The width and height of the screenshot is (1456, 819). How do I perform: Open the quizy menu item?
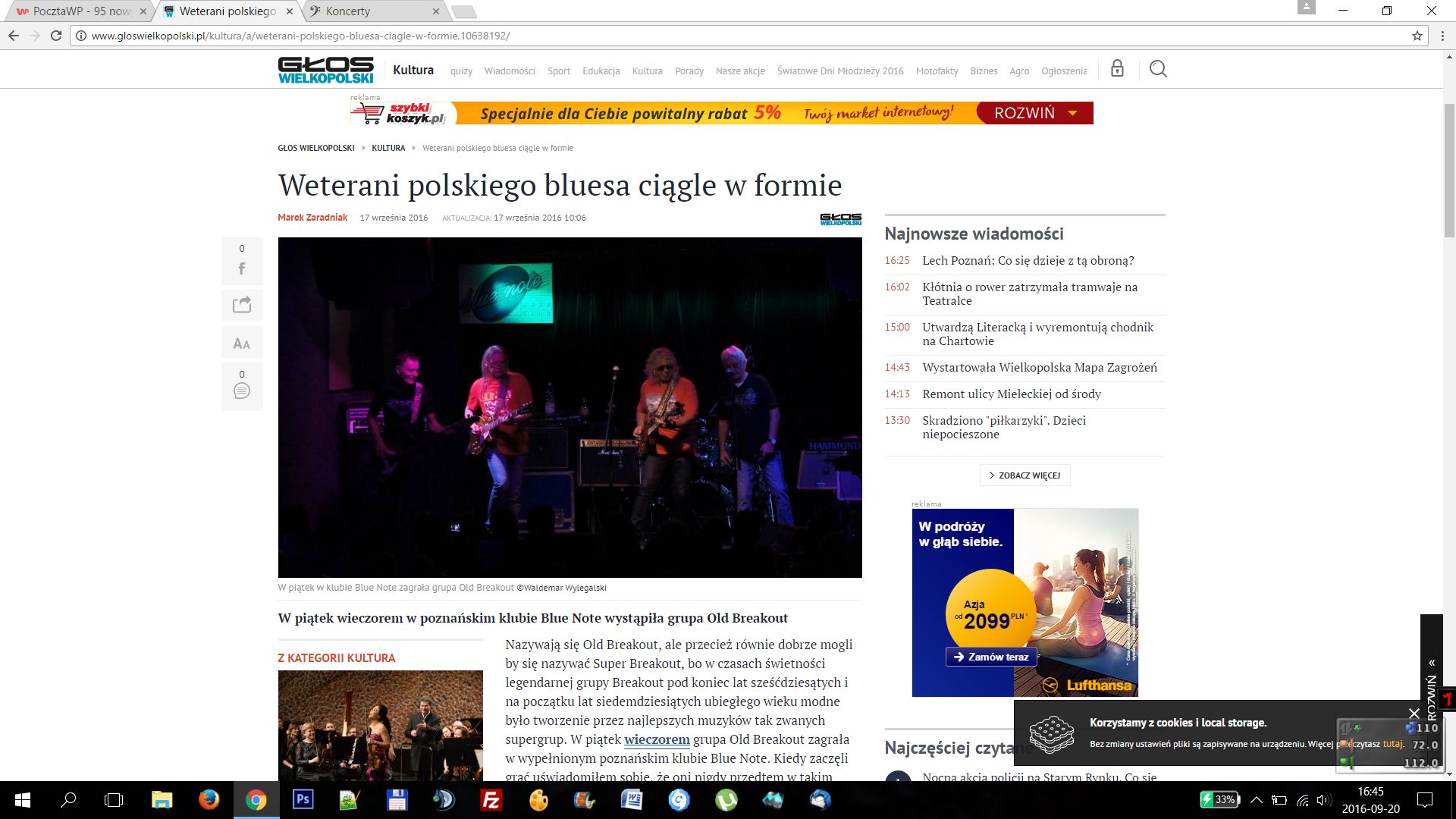point(461,71)
